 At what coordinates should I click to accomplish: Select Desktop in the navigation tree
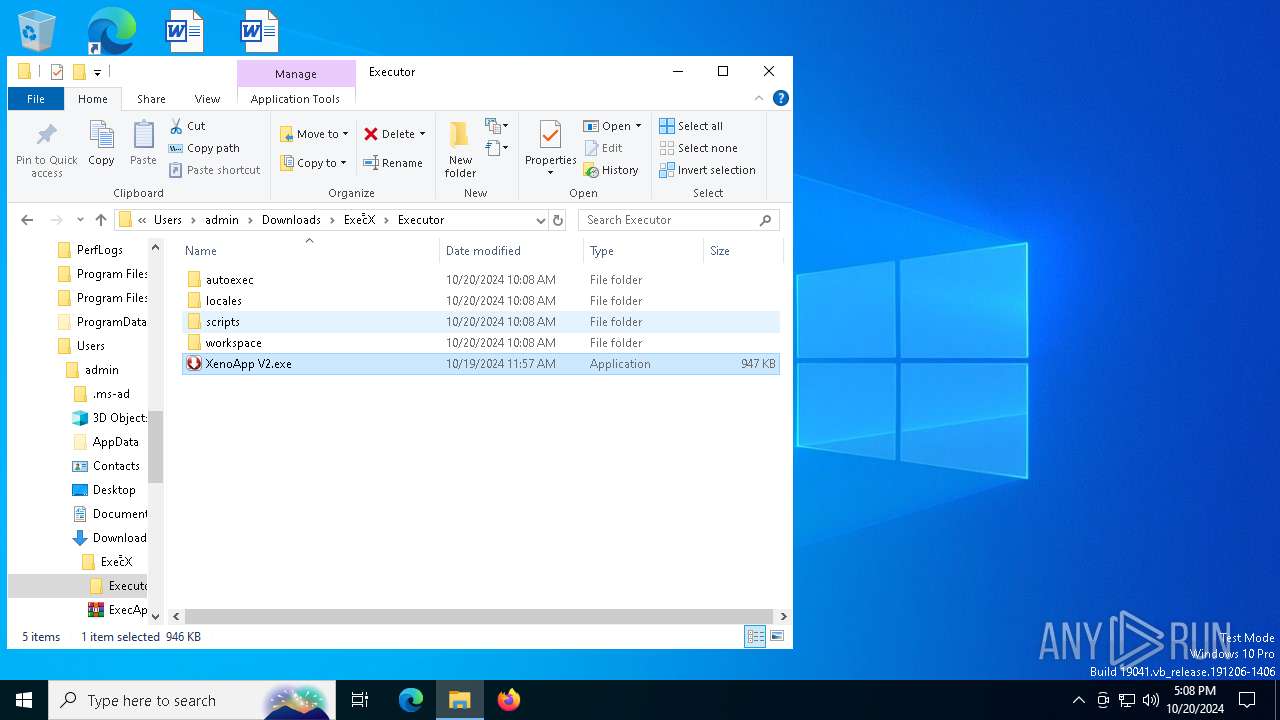(114, 490)
